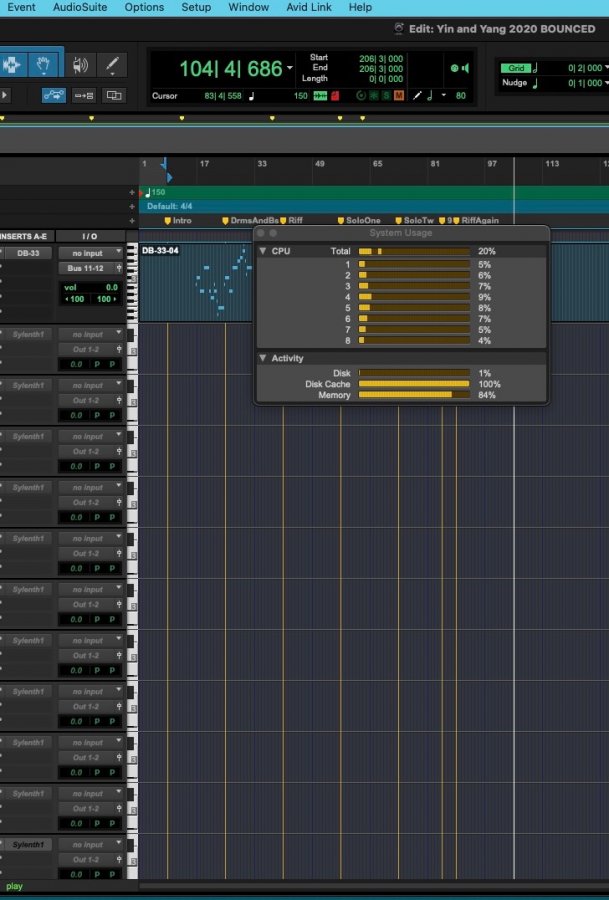This screenshot has height=900, width=609.
Task: Select the Grabber hand tool
Action: point(45,66)
